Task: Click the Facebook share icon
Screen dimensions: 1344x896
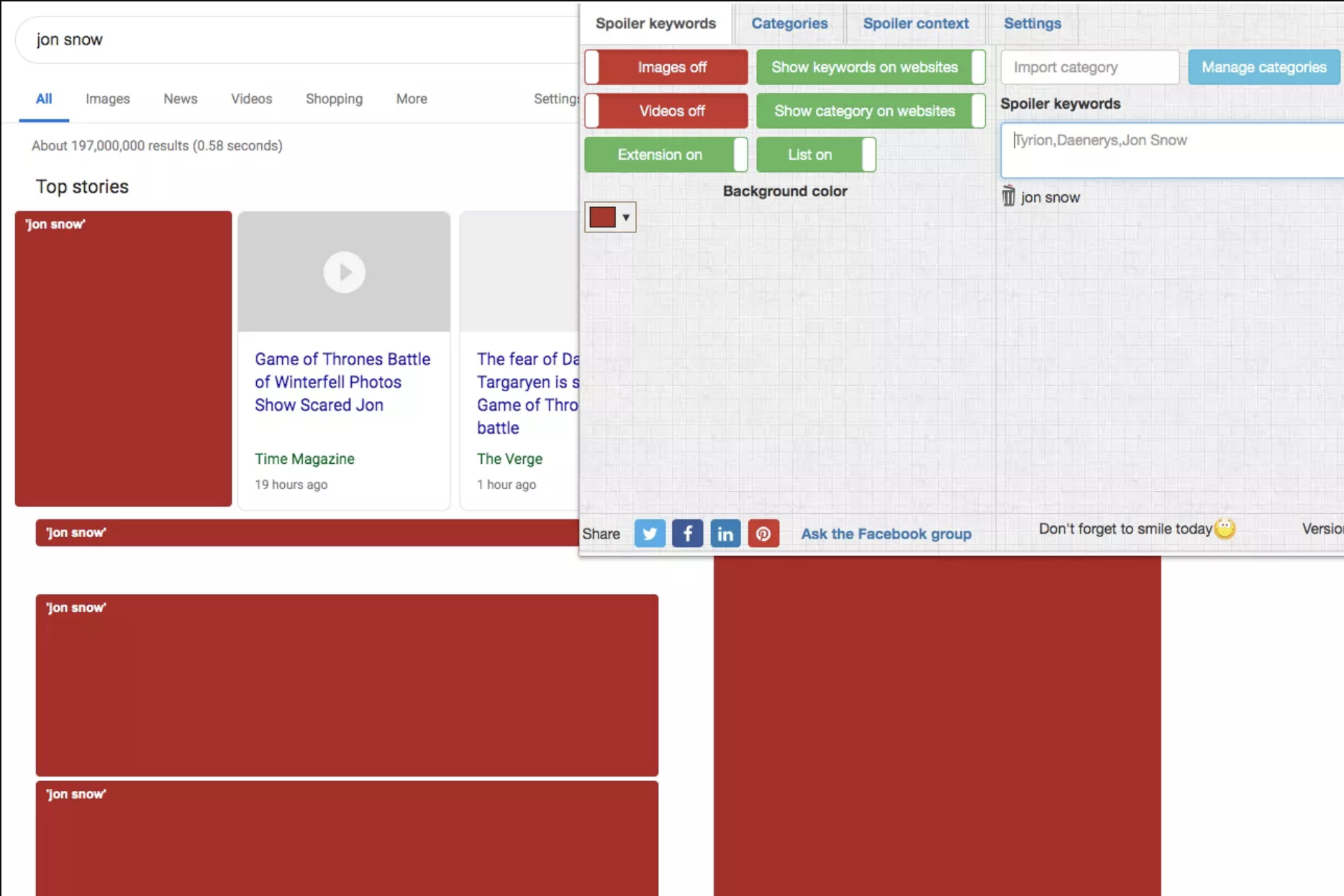Action: point(687,534)
